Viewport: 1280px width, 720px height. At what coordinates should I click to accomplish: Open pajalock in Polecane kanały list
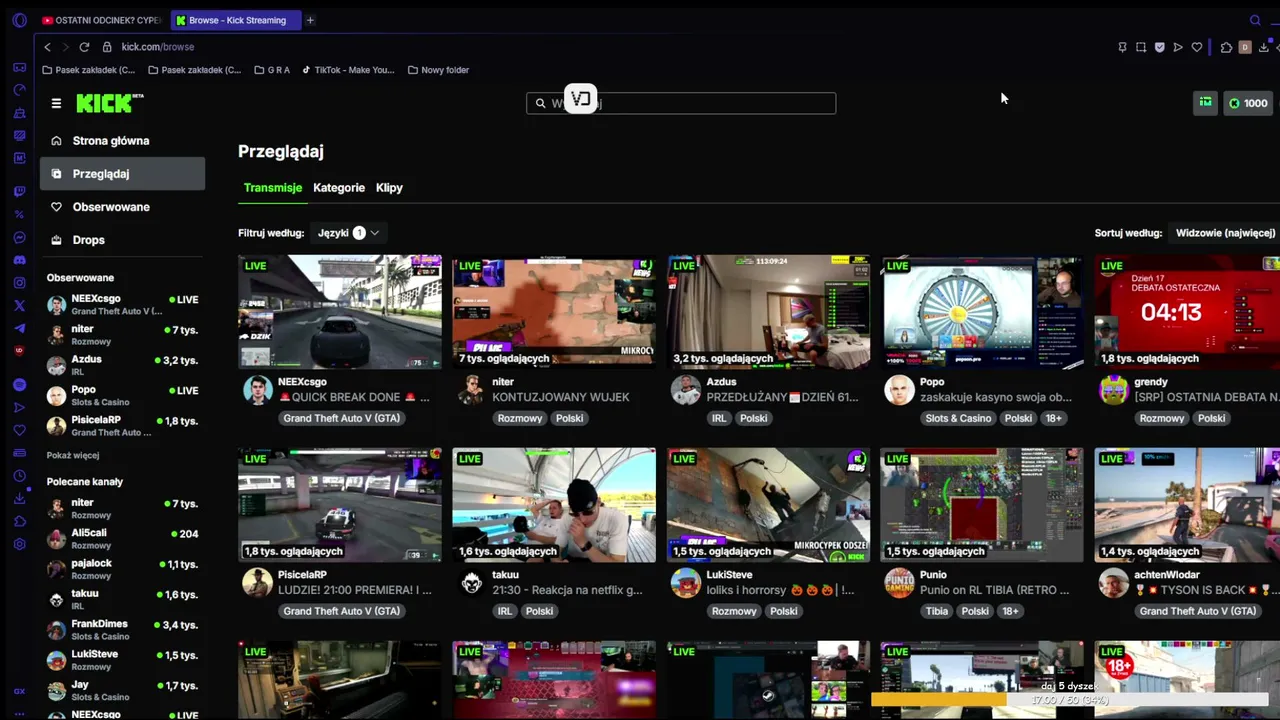click(x=122, y=569)
